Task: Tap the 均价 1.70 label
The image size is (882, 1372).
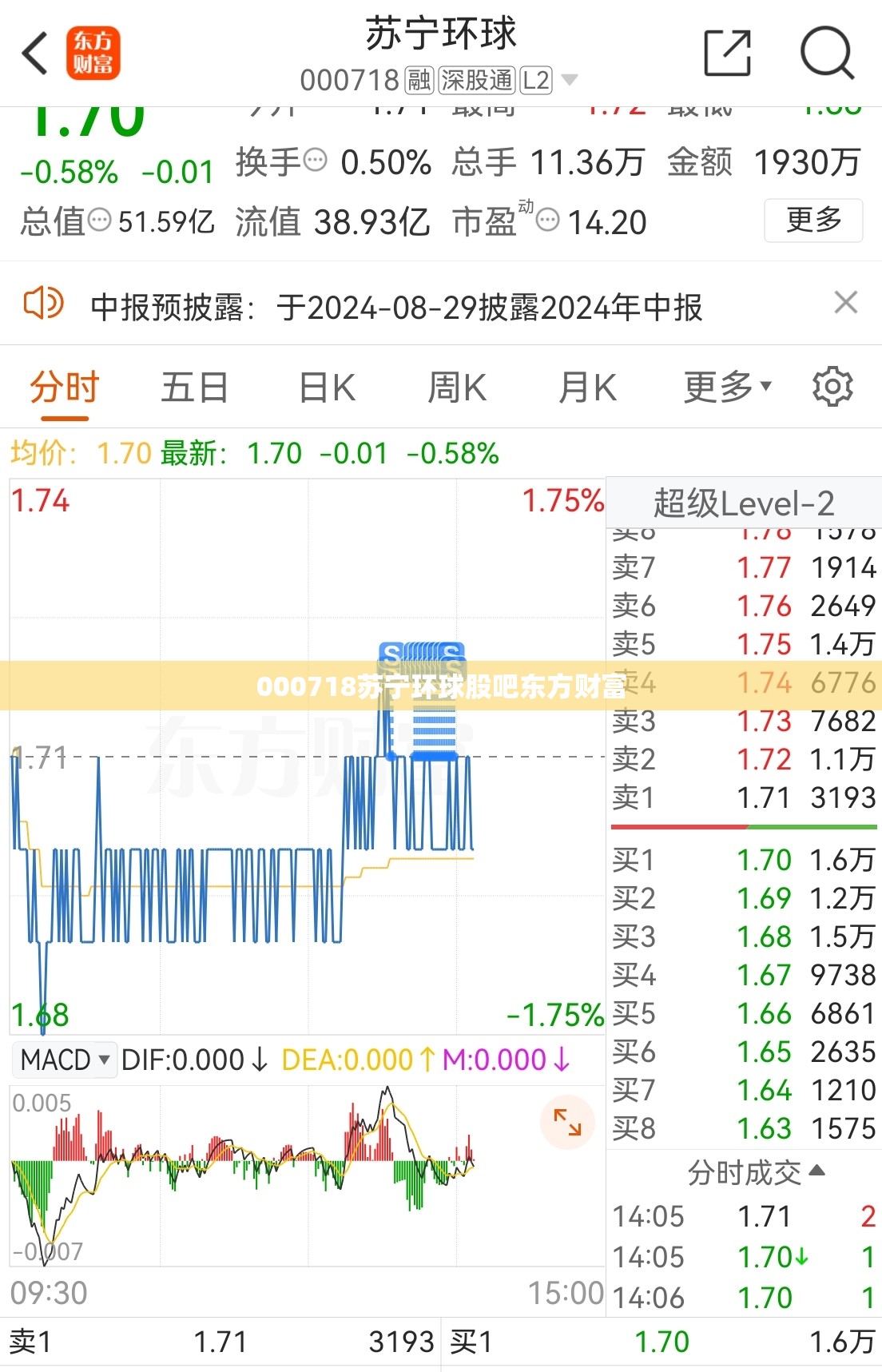Action: point(81,453)
